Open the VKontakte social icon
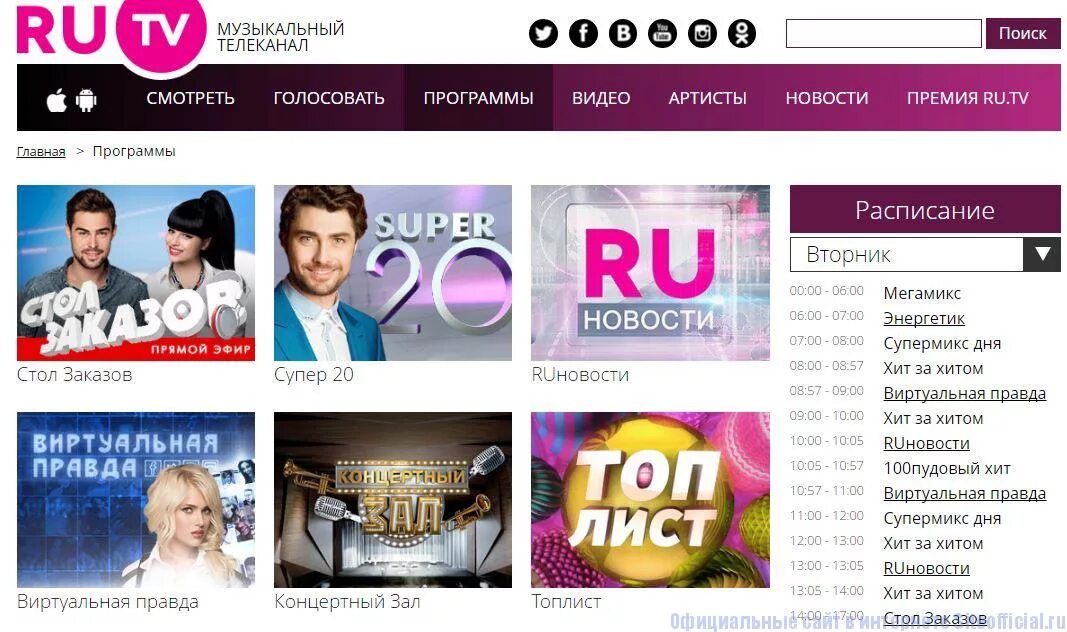Image resolution: width=1067 pixels, height=632 pixels. click(x=623, y=33)
